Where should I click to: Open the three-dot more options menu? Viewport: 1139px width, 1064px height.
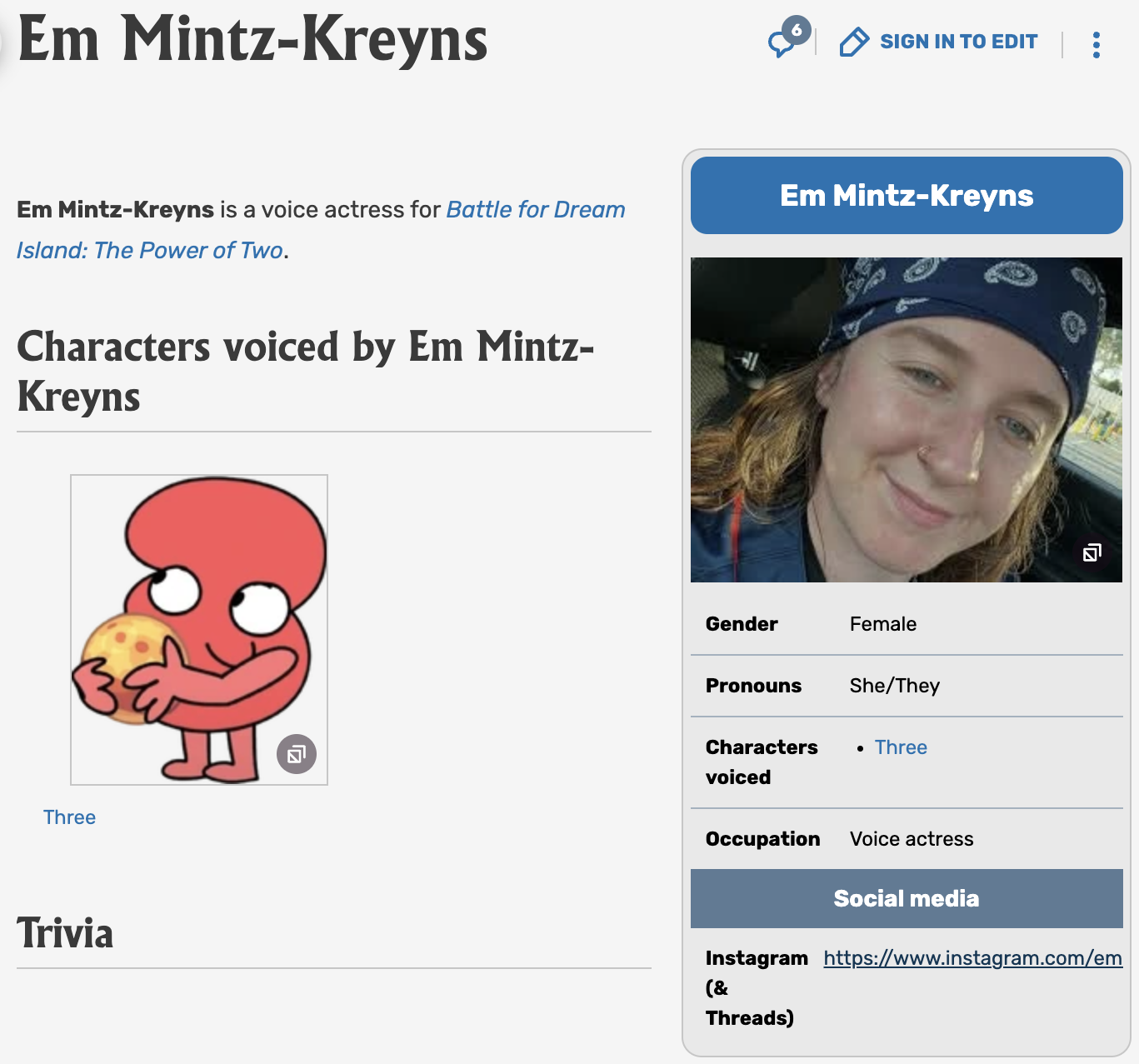point(1097,44)
